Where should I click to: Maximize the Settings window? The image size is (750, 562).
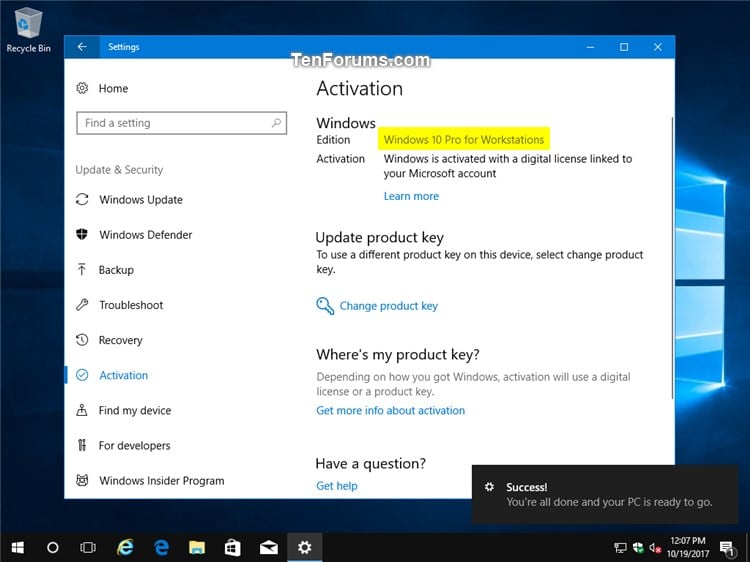624,47
